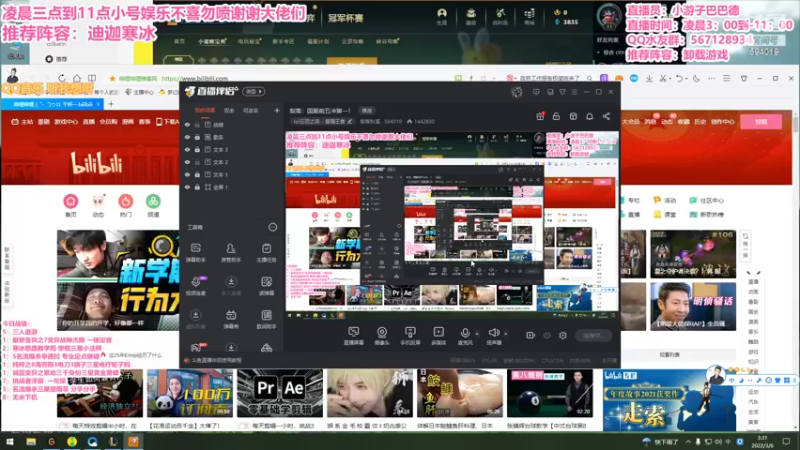
Task: Toggle visibility of 文本 3 source
Action: tap(188, 149)
